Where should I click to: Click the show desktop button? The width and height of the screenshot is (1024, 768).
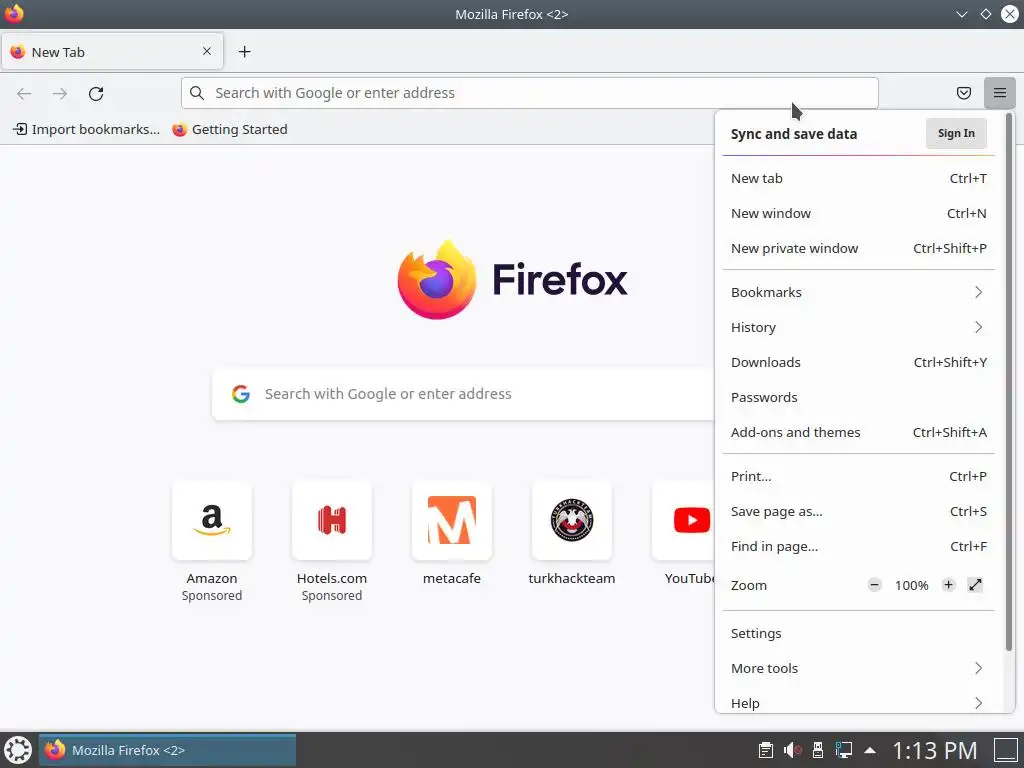(1006, 750)
